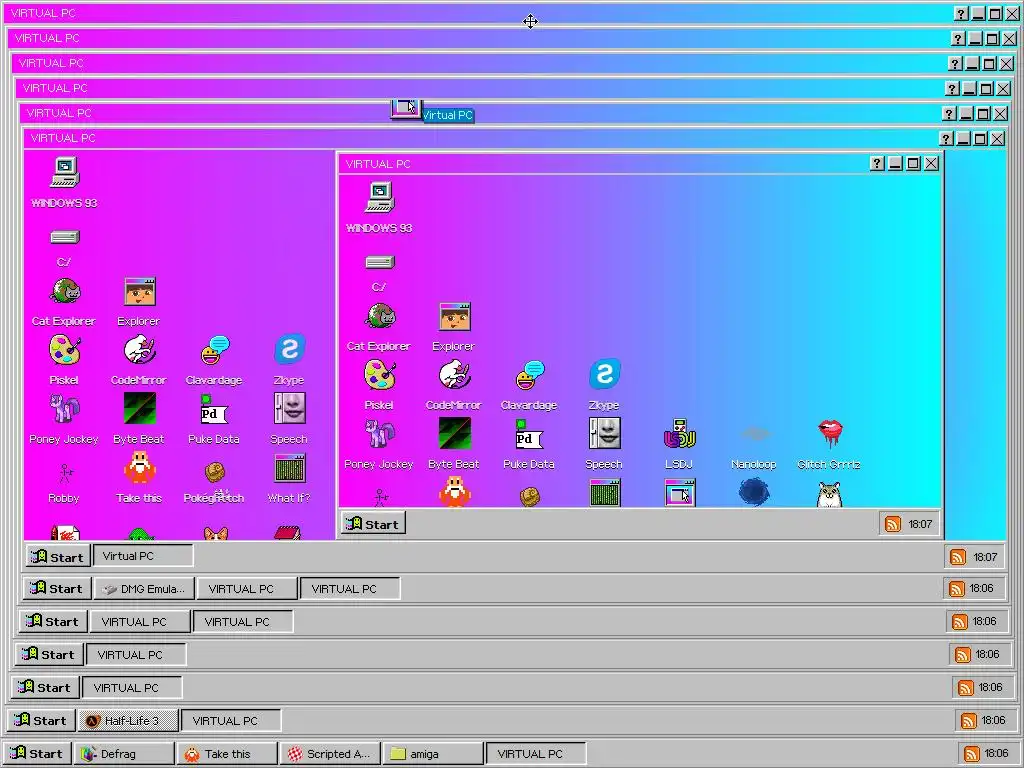Switch to the amiga folder taskbar item

(x=432, y=754)
